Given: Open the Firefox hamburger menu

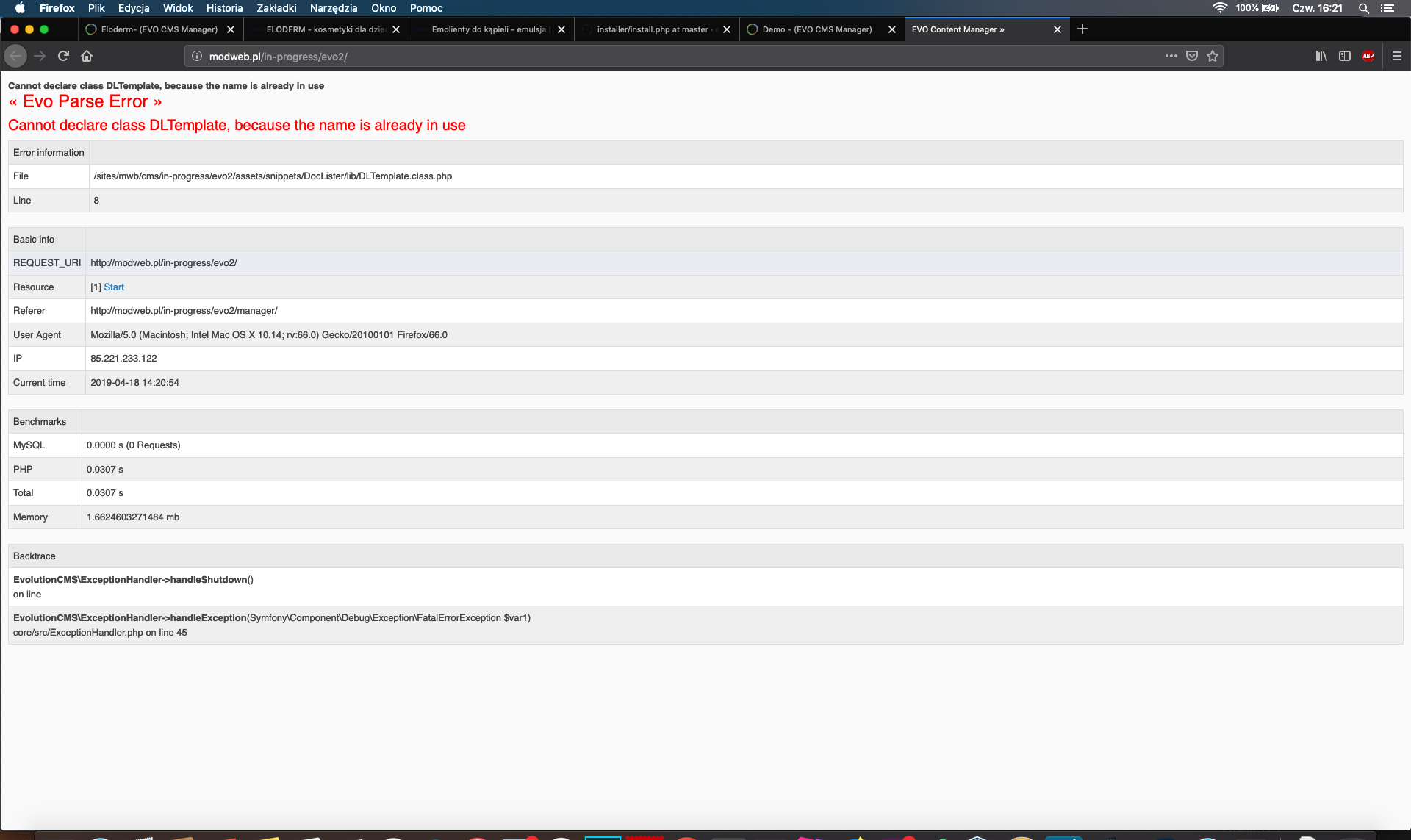Looking at the screenshot, I should click(x=1396, y=56).
